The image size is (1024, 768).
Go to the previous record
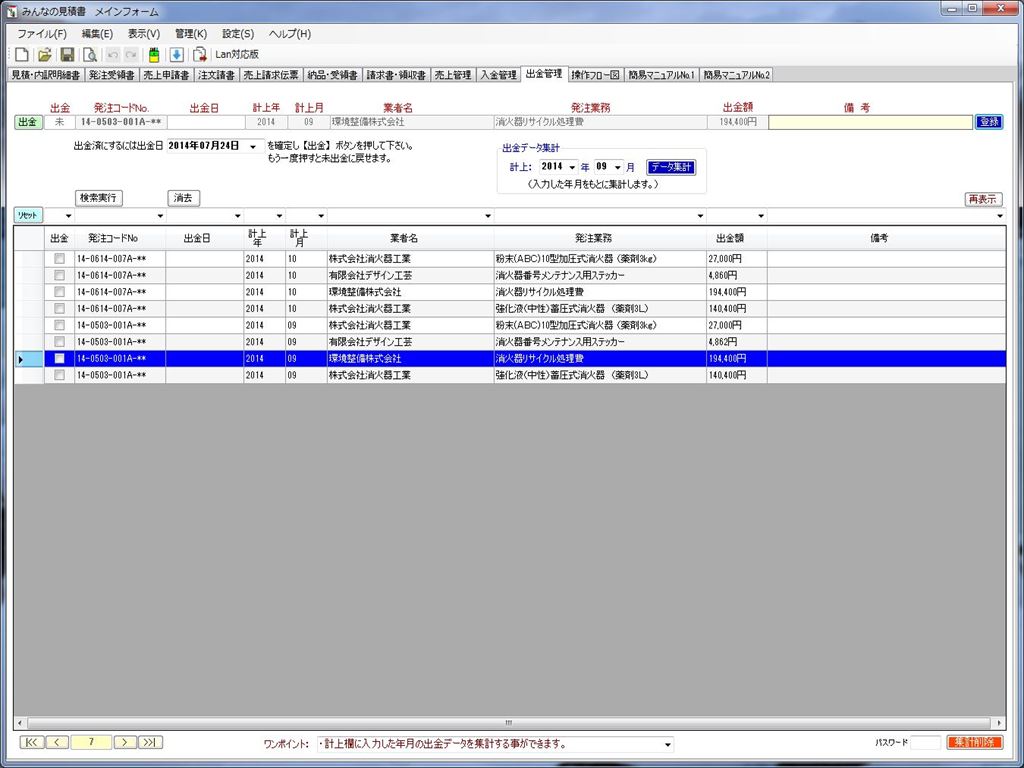(x=57, y=742)
